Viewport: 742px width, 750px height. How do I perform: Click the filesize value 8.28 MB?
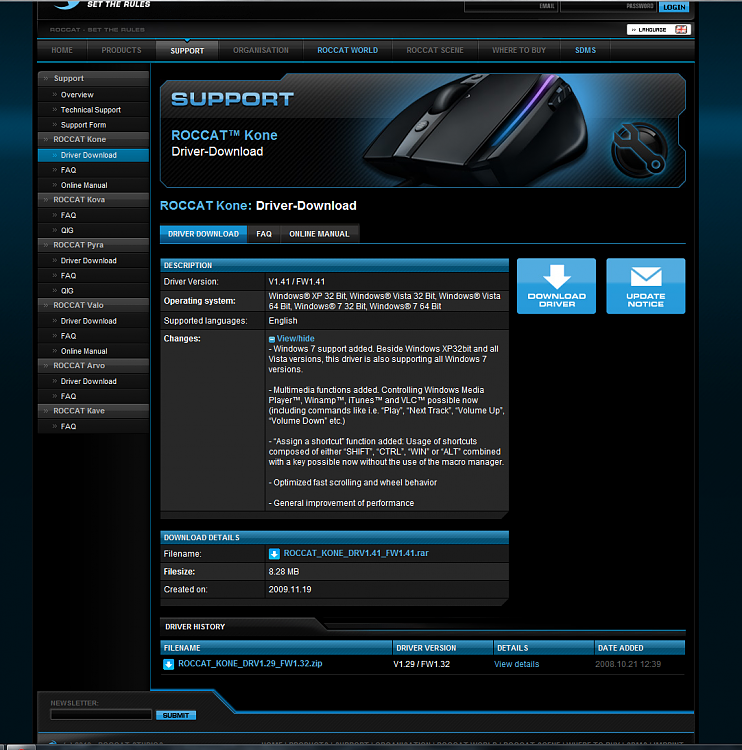tap(284, 572)
